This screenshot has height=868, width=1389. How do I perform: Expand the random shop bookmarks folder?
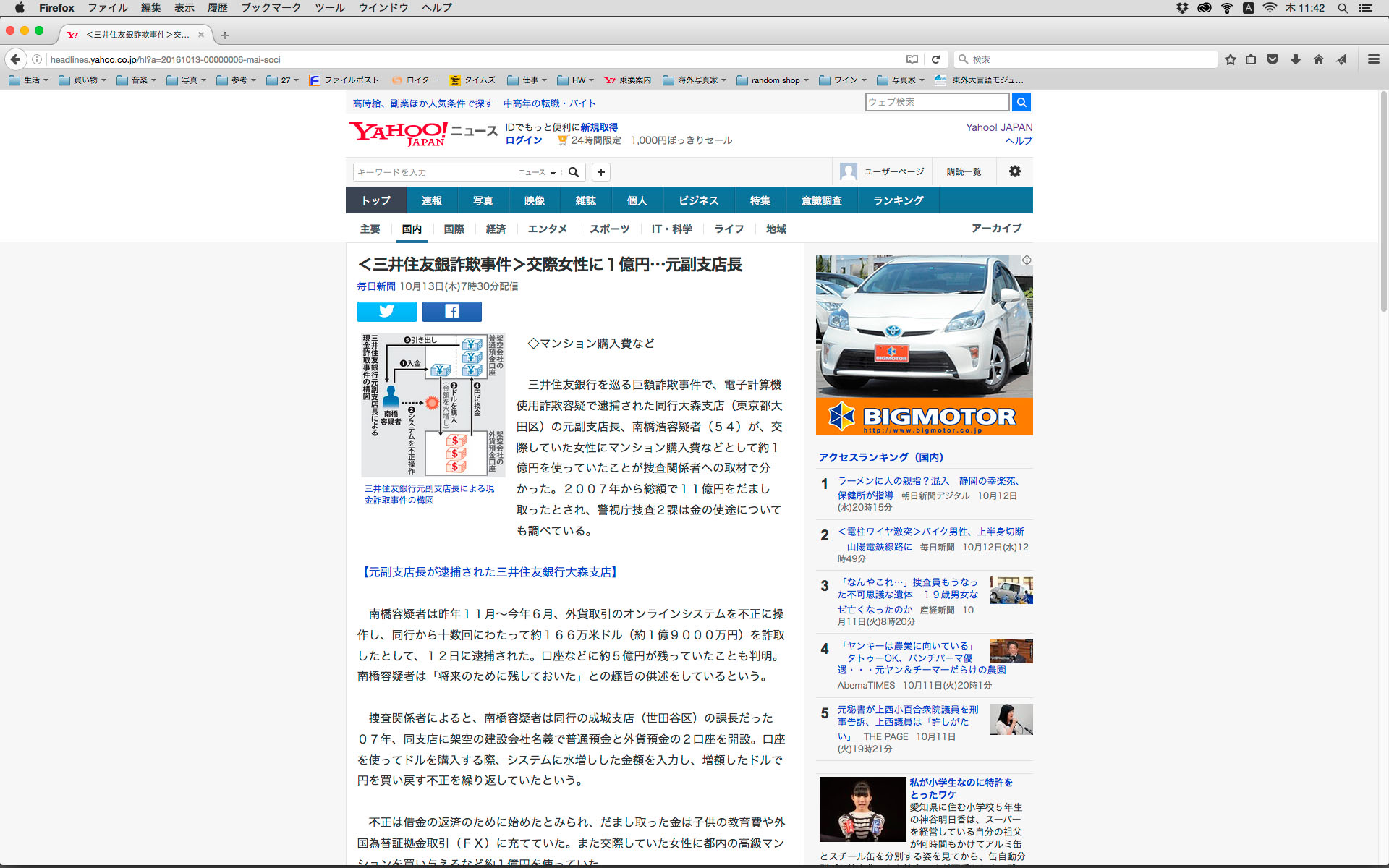773,80
